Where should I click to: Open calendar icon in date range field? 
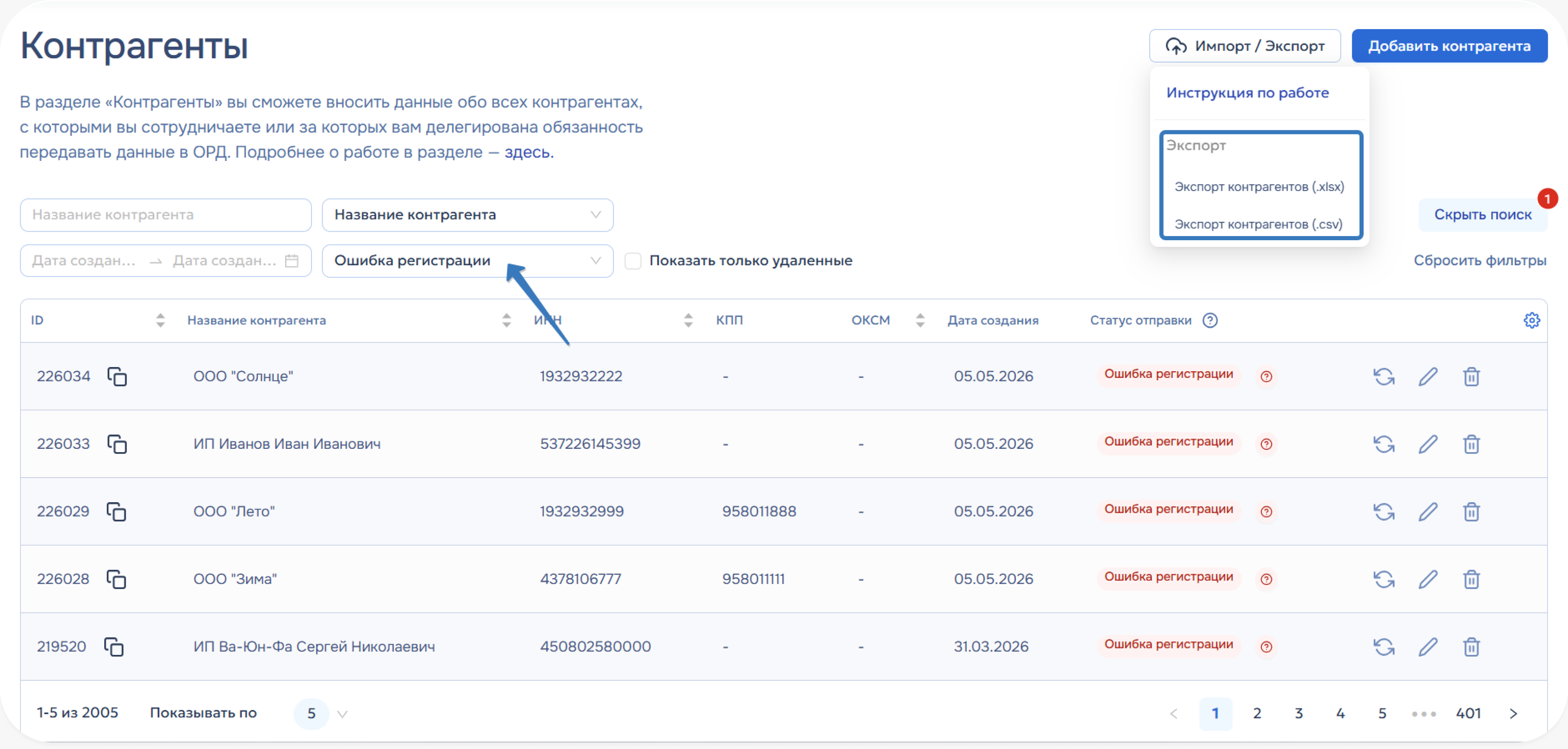tap(292, 261)
